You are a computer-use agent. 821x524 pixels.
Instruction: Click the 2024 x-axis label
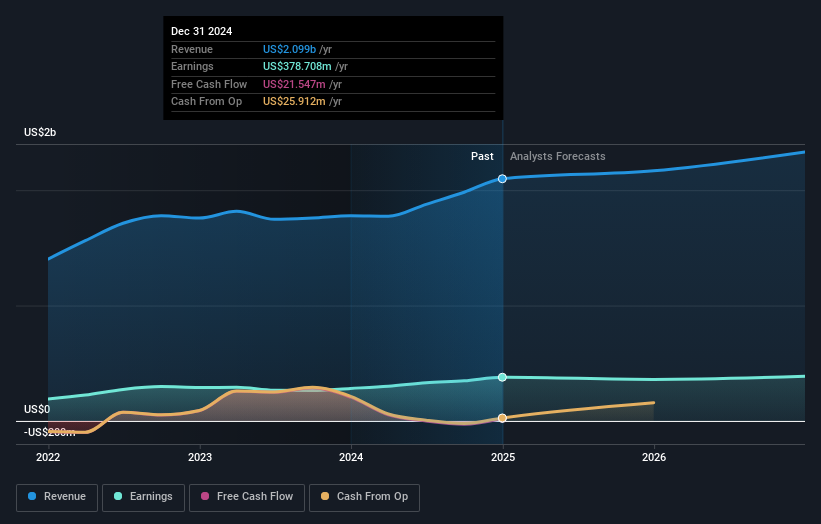(x=351, y=457)
